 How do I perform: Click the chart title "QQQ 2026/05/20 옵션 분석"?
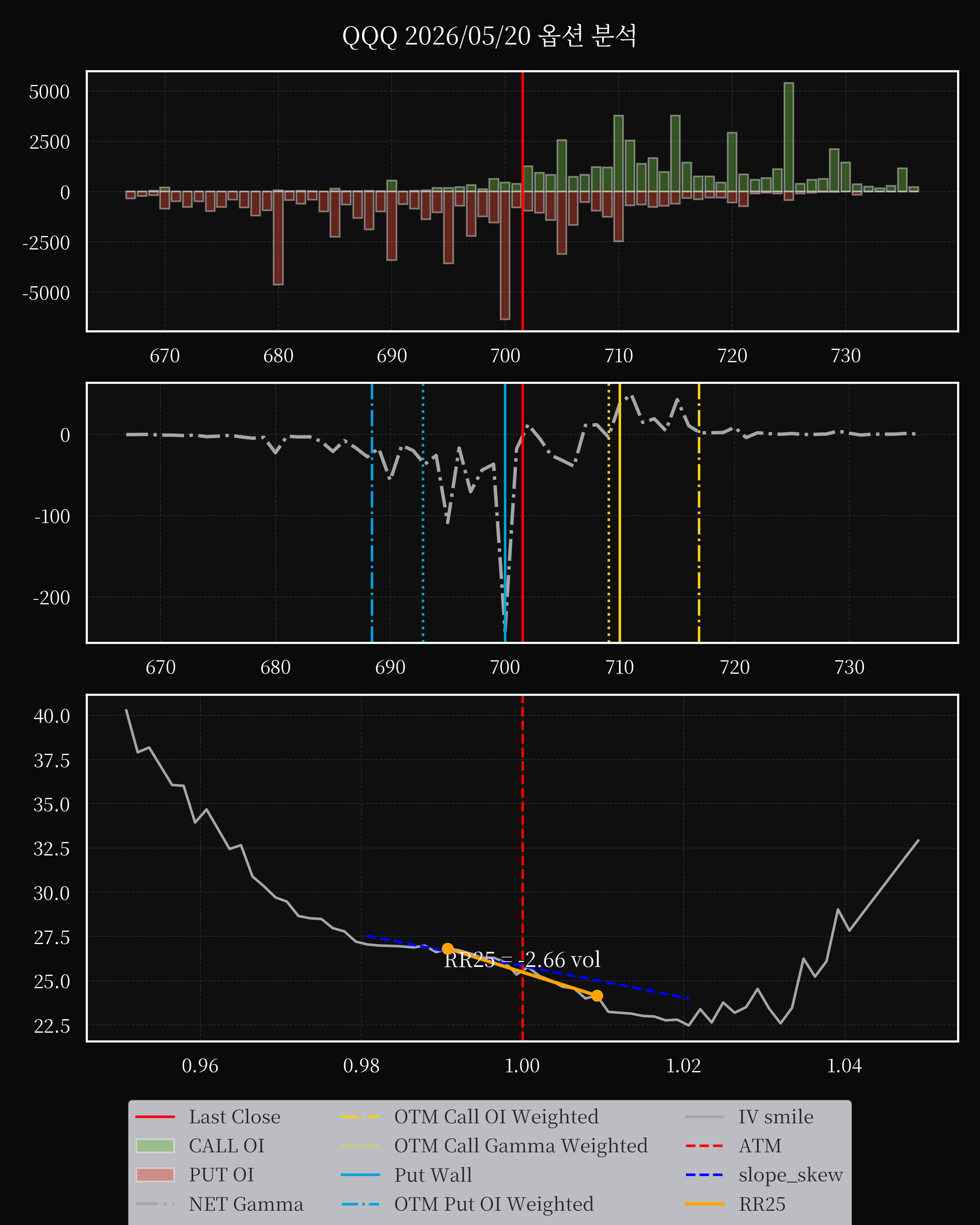pos(489,36)
